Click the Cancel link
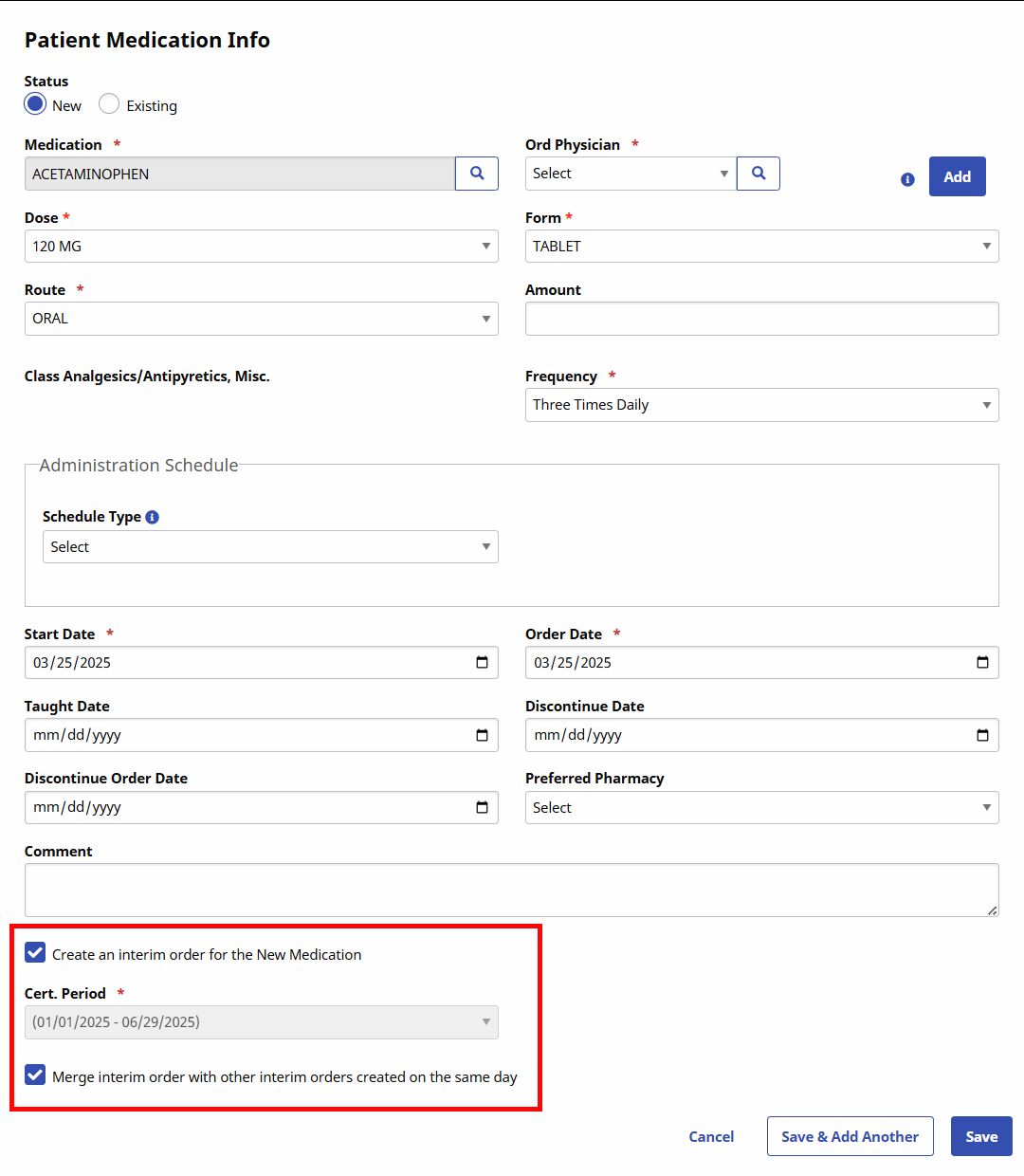 point(711,1136)
